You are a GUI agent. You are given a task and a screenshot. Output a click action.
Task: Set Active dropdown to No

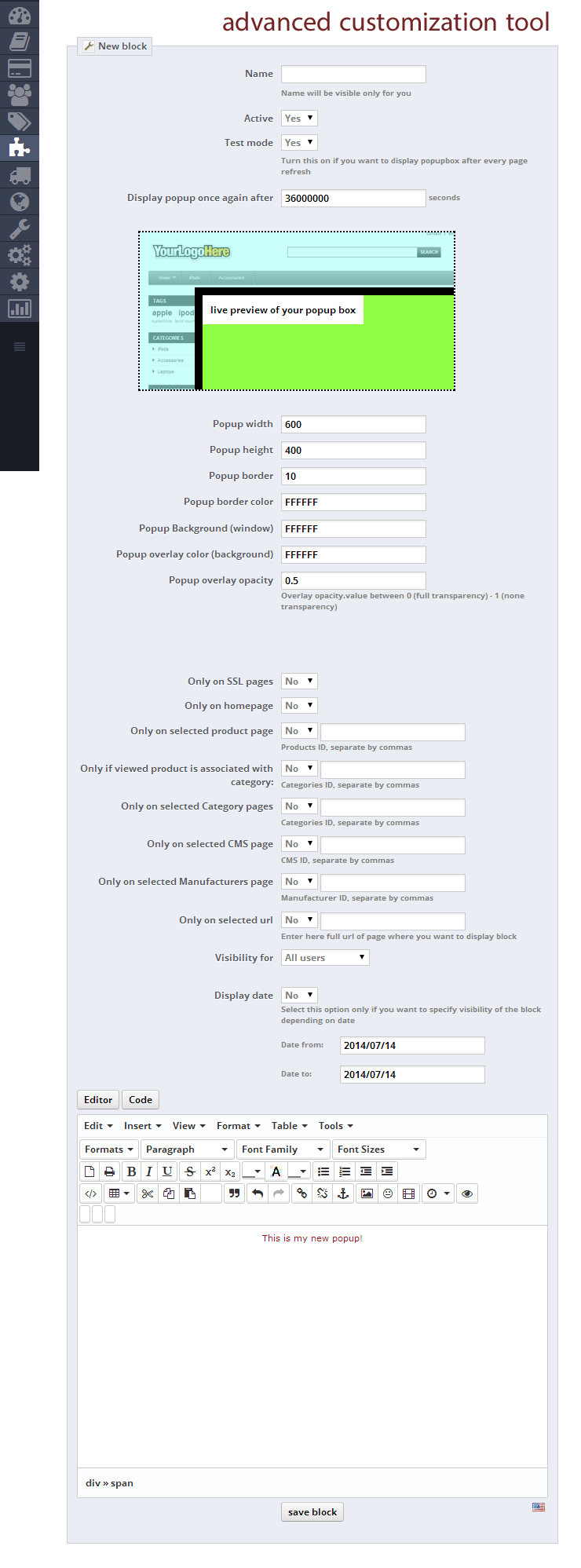tap(299, 118)
